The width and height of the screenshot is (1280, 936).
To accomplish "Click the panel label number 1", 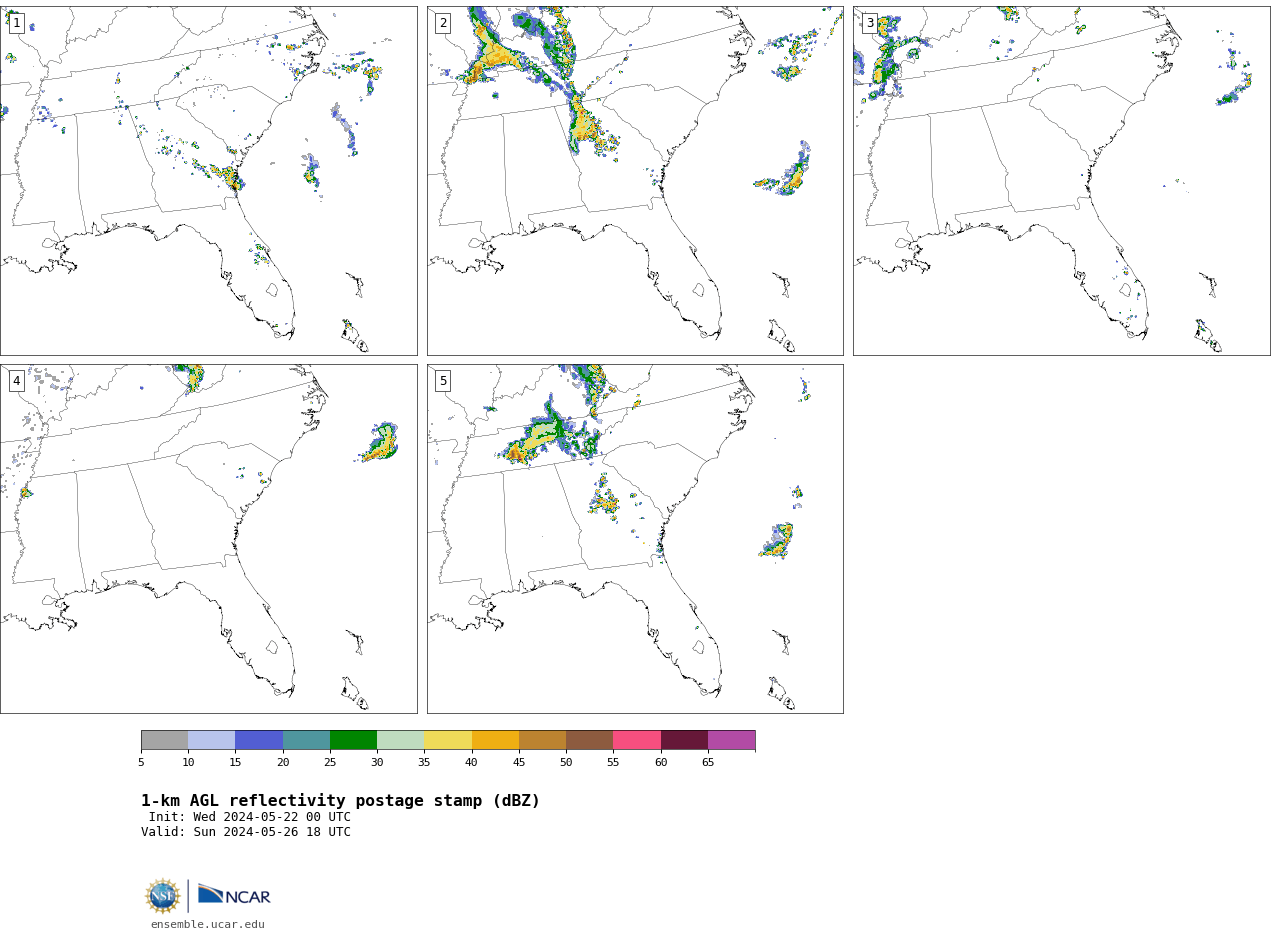I will (16, 23).
